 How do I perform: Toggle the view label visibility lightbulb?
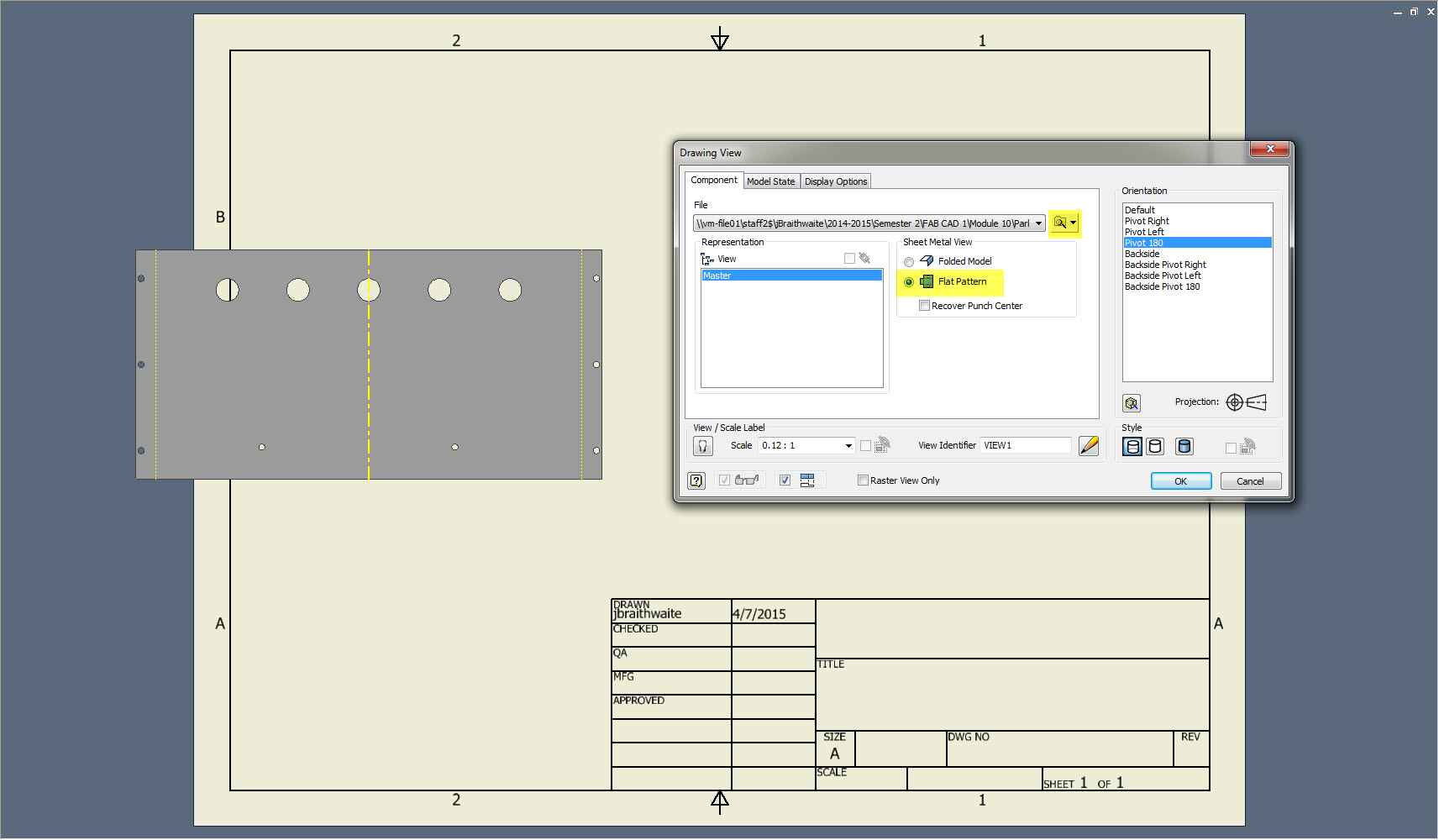tap(703, 446)
